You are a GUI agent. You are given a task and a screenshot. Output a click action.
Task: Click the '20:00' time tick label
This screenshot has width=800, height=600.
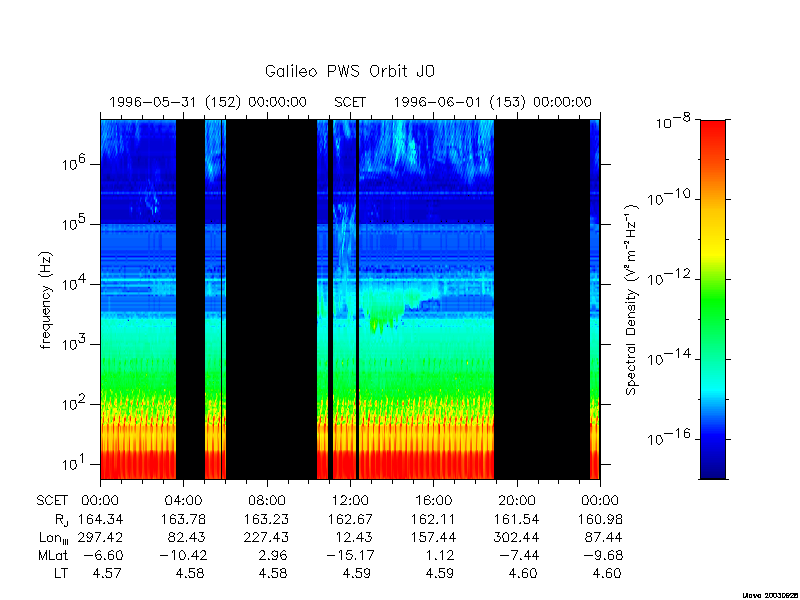[x=517, y=501]
